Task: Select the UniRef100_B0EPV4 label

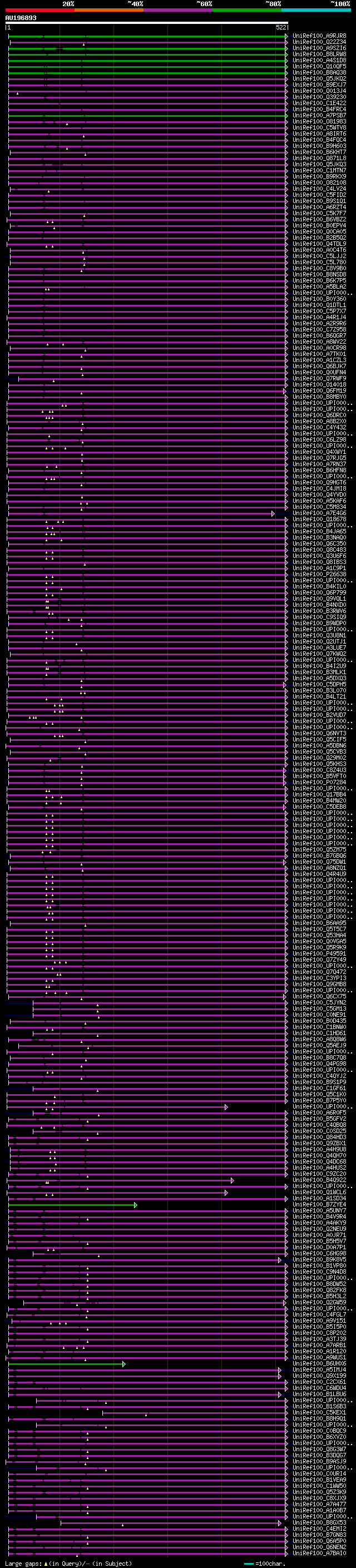Action: (319, 225)
